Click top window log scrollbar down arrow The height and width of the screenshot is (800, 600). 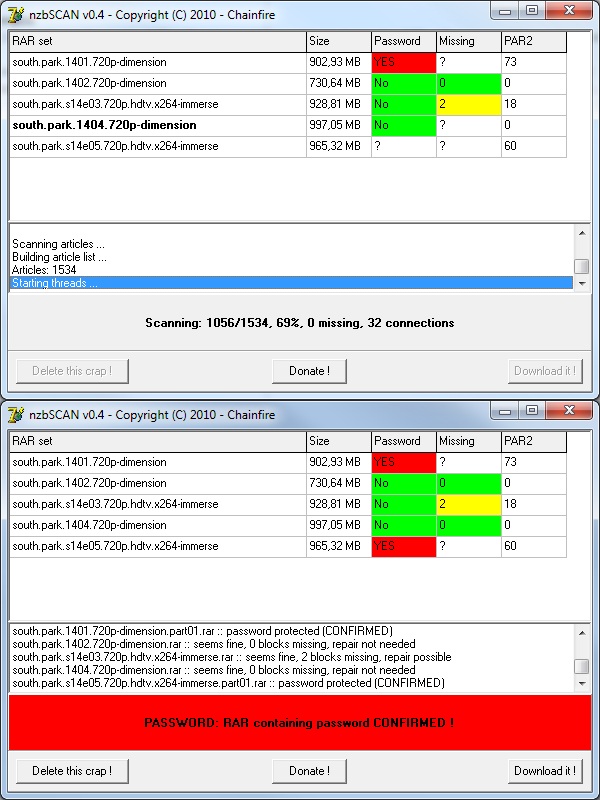coord(582,283)
